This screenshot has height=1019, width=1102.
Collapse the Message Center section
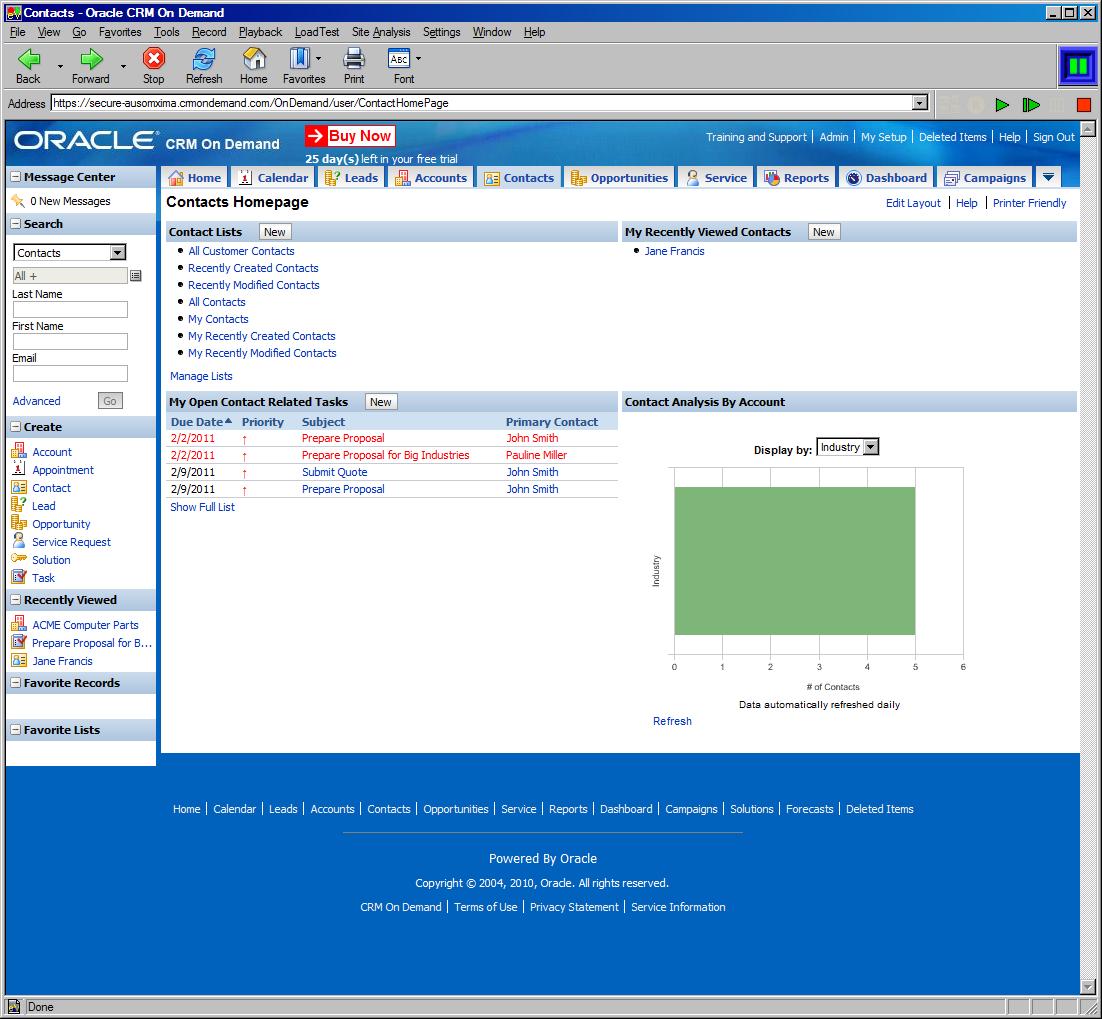tap(15, 177)
